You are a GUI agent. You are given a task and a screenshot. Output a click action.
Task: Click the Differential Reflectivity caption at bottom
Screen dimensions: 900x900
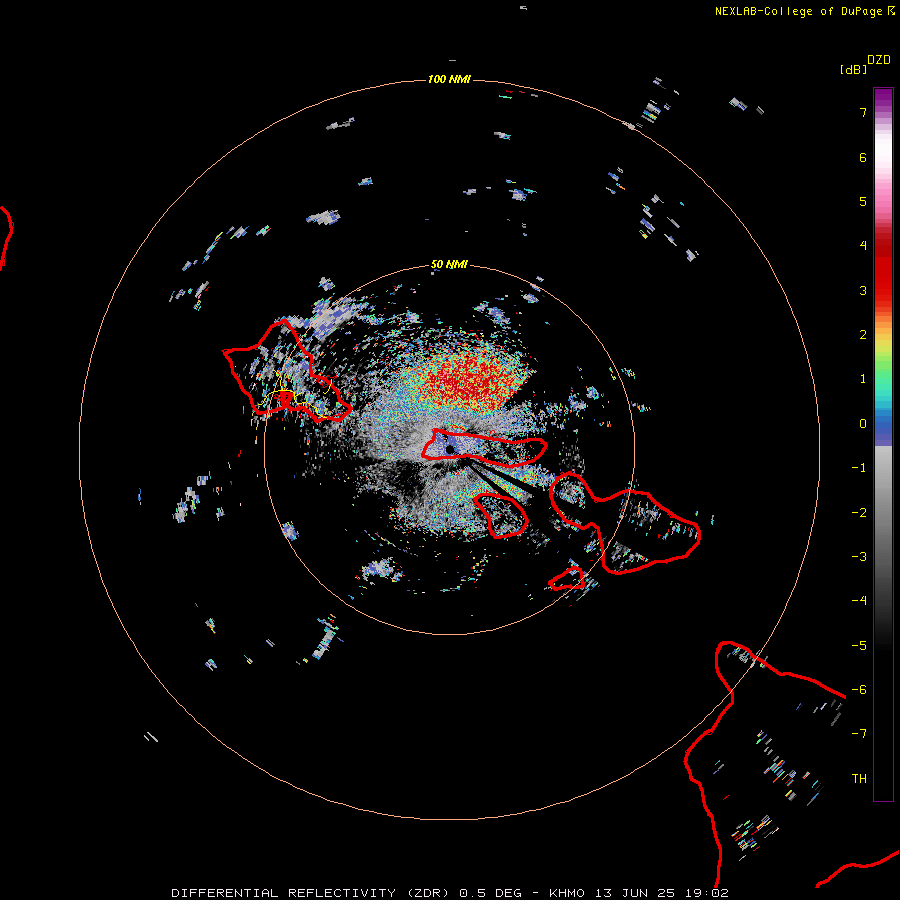click(450, 893)
